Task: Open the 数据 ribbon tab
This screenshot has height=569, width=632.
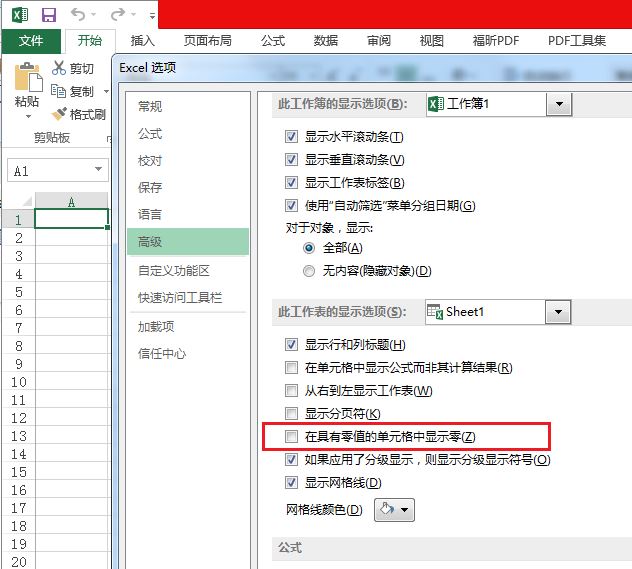Action: (326, 41)
